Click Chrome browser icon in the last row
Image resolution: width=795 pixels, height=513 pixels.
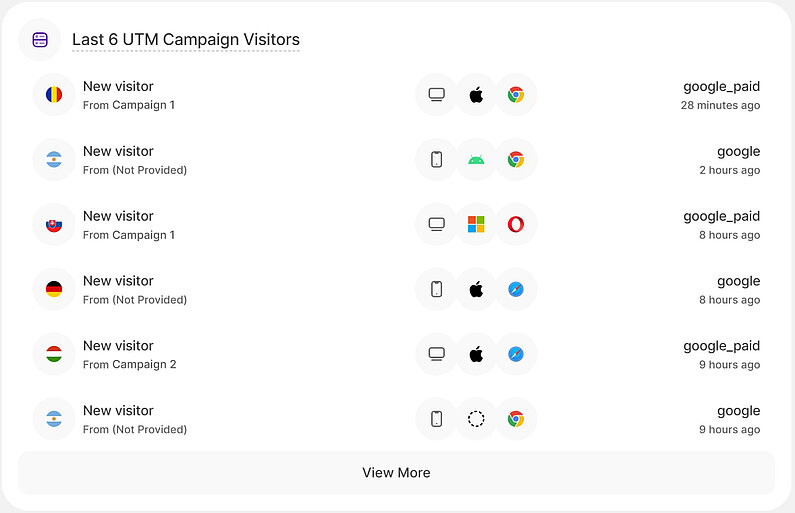(x=515, y=419)
